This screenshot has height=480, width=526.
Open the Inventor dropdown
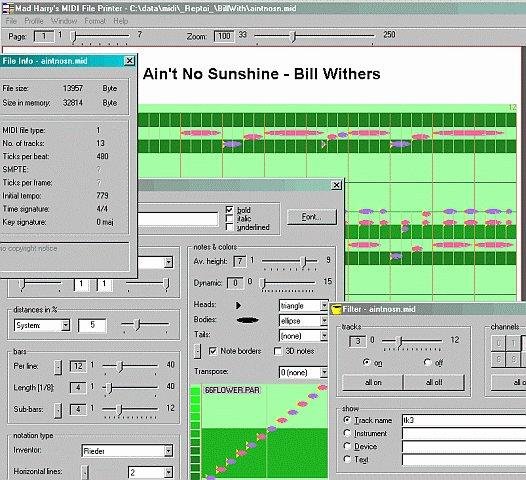coord(169,451)
